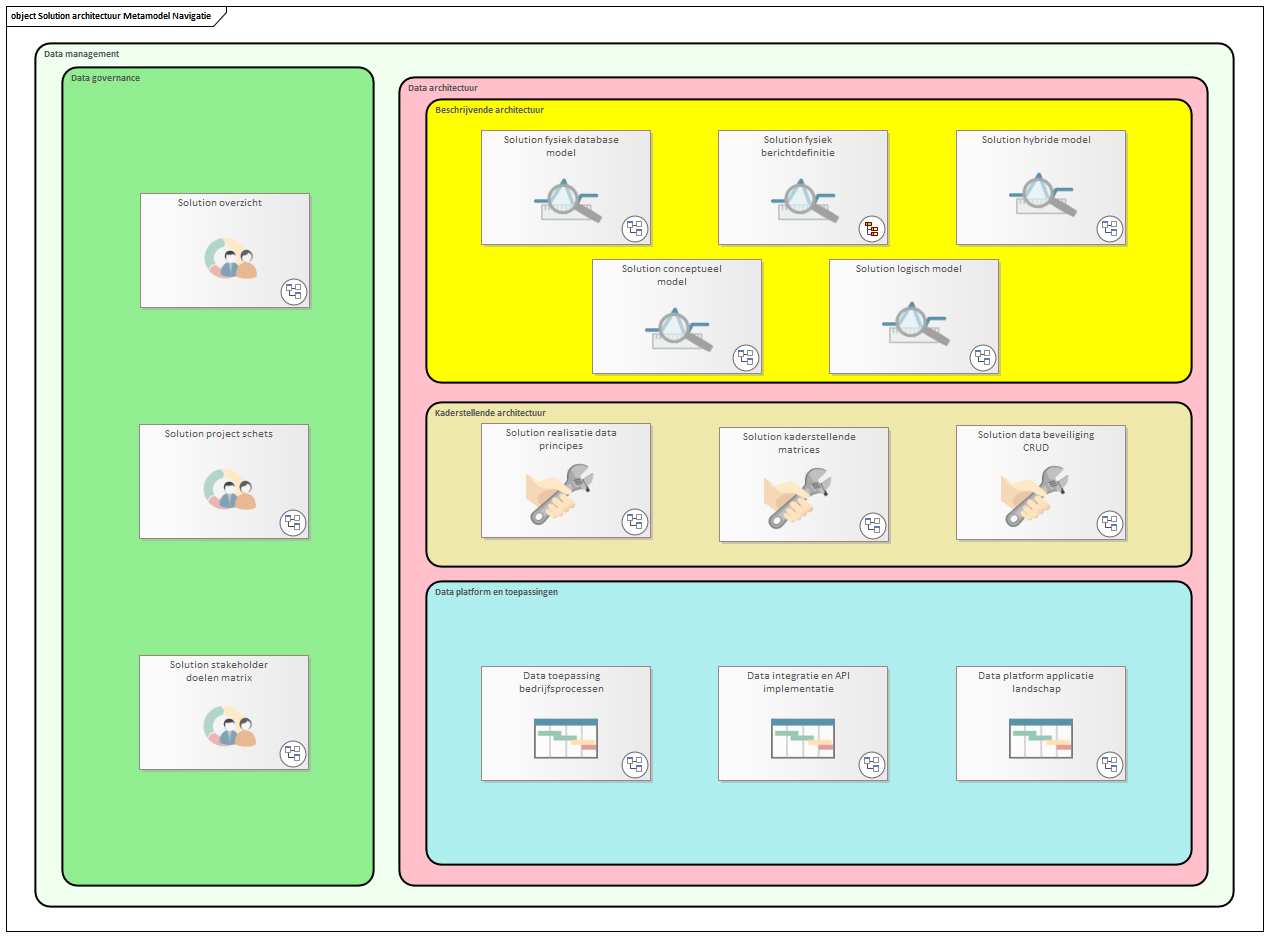Open diagram link icon on Solution overzicht
The height and width of the screenshot is (937, 1269).
click(x=294, y=292)
